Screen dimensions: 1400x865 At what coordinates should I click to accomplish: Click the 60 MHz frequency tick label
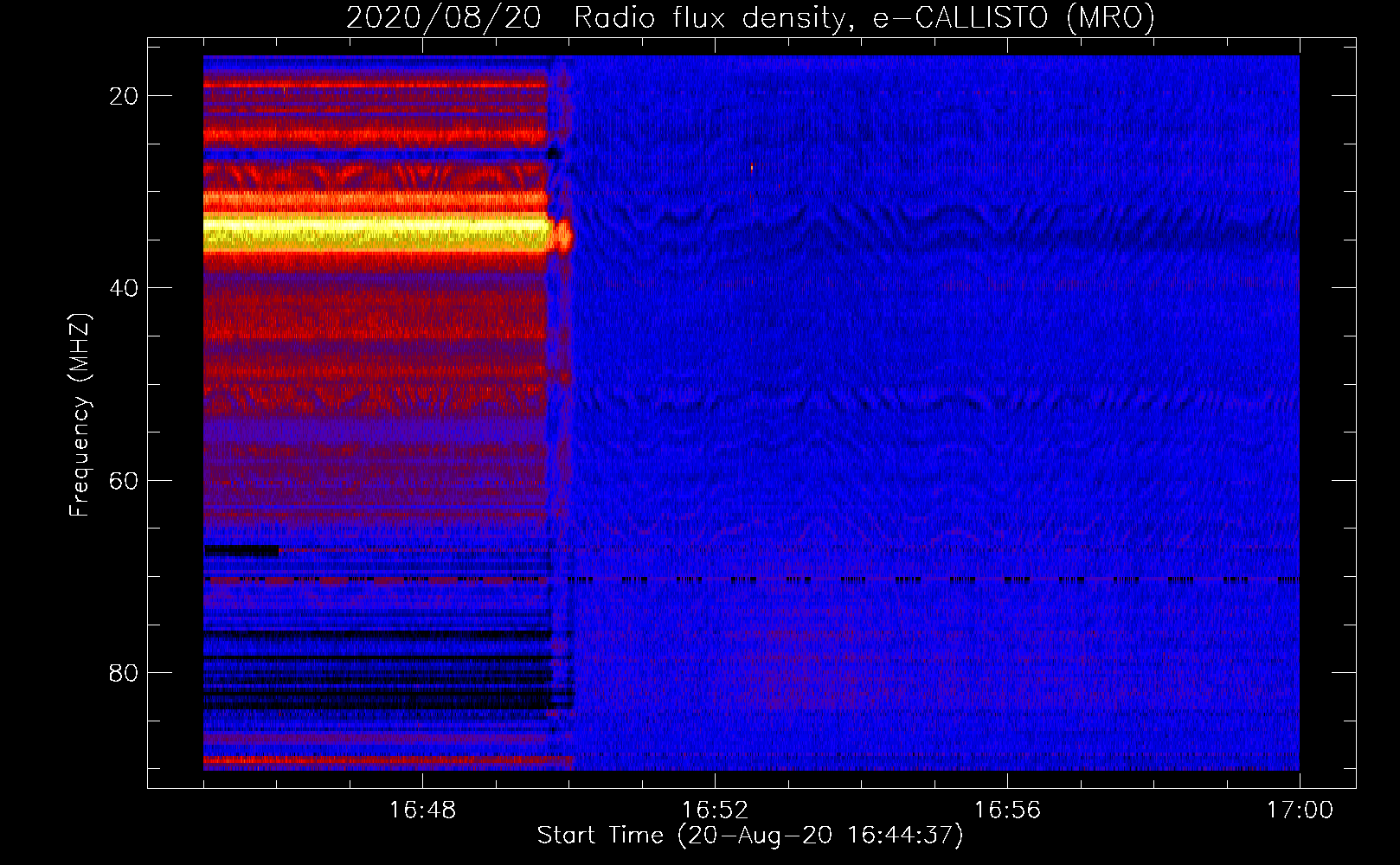[124, 480]
